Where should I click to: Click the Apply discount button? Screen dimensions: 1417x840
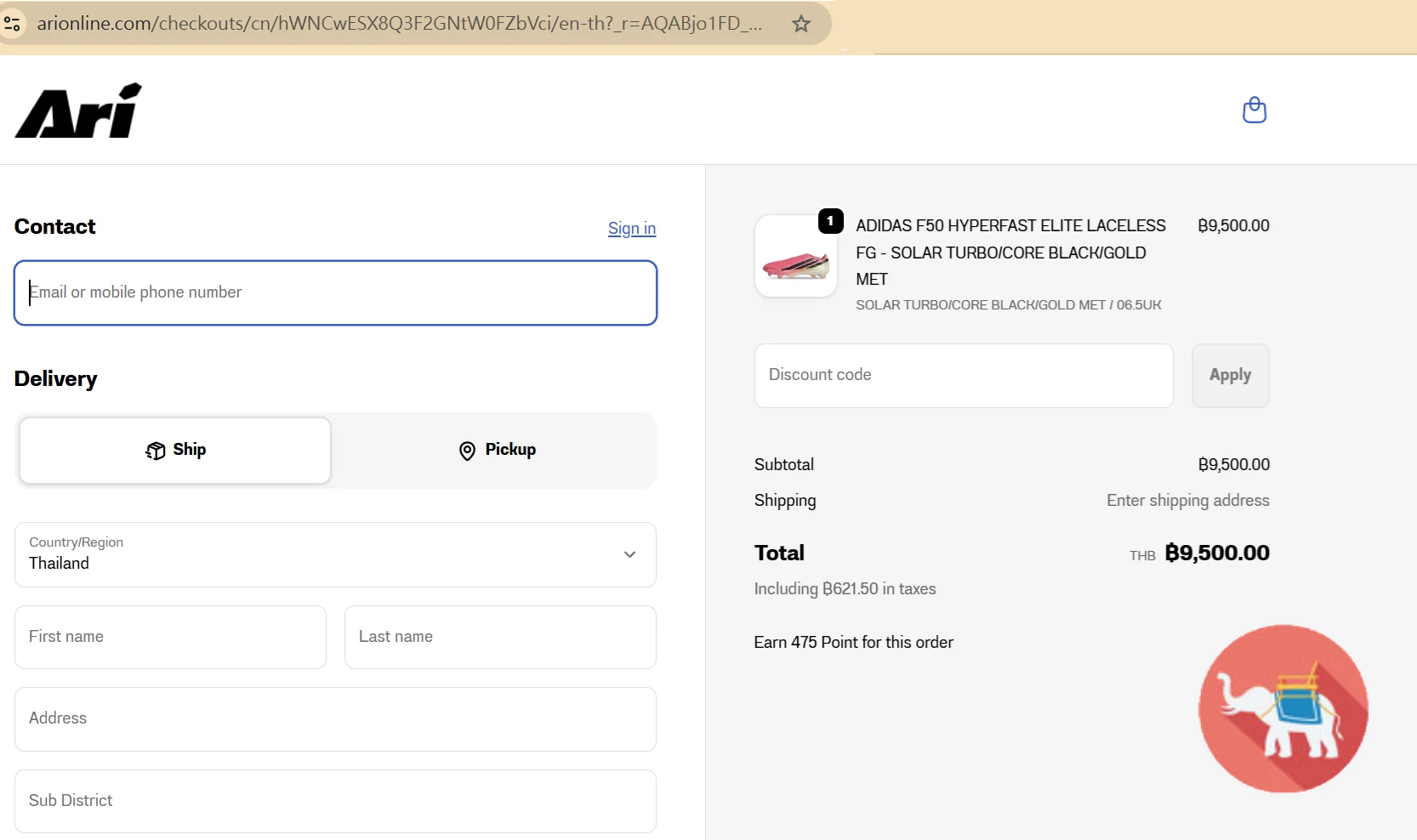coord(1231,375)
